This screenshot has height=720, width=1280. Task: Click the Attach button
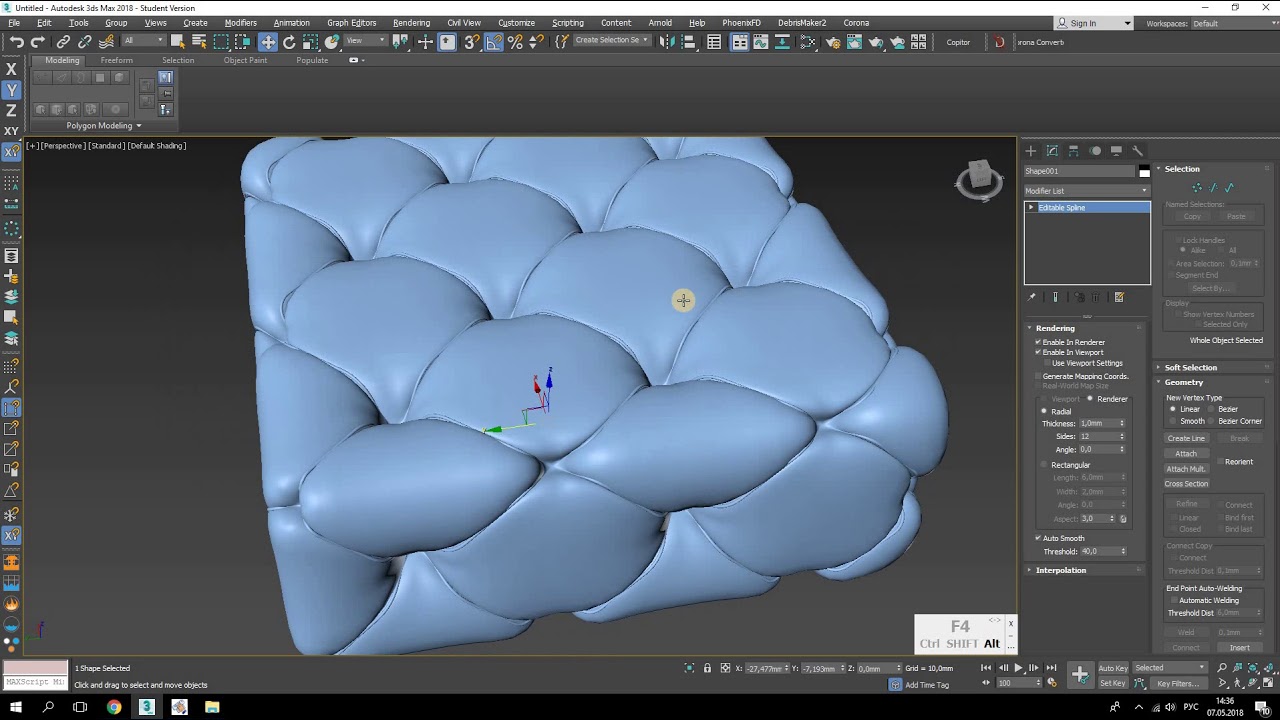(x=1186, y=454)
